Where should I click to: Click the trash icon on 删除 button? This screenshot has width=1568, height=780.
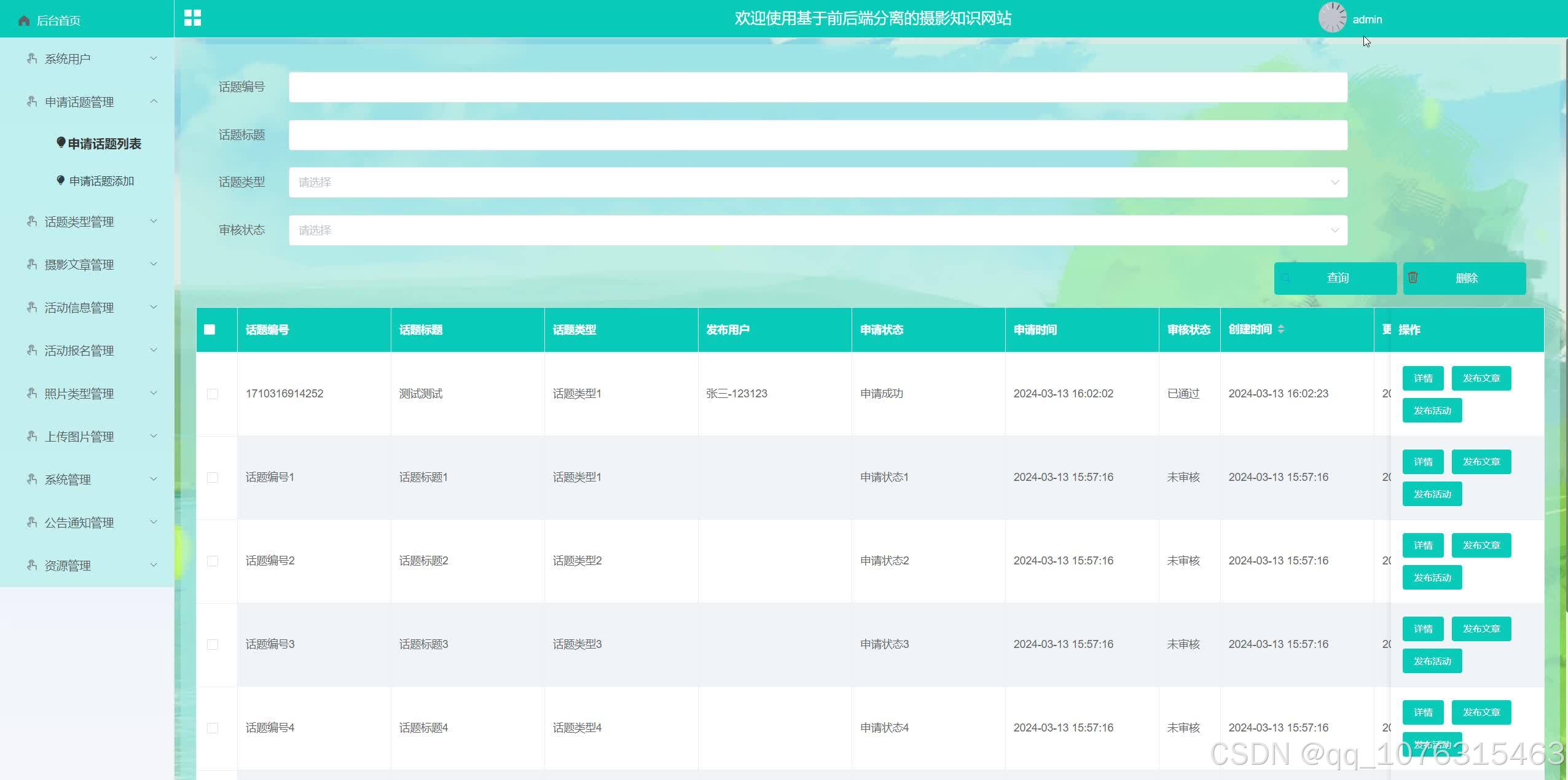pos(1413,278)
